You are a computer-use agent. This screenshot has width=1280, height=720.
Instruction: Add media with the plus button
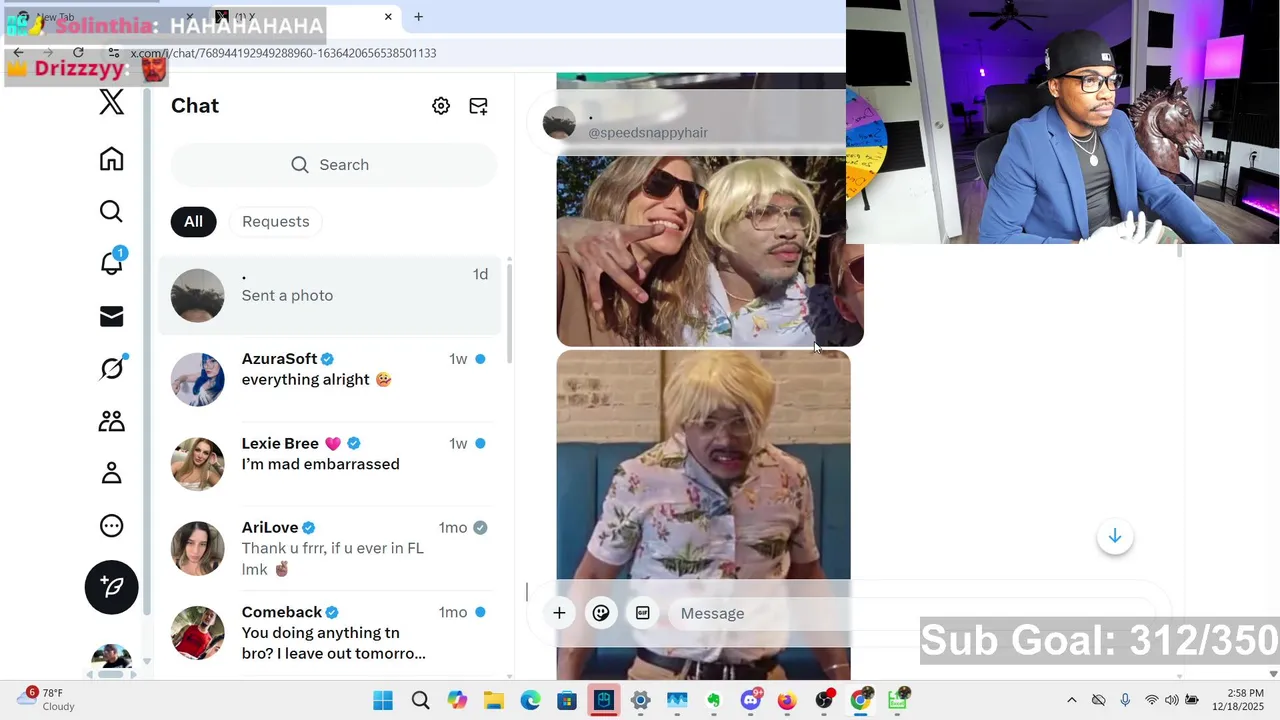560,613
